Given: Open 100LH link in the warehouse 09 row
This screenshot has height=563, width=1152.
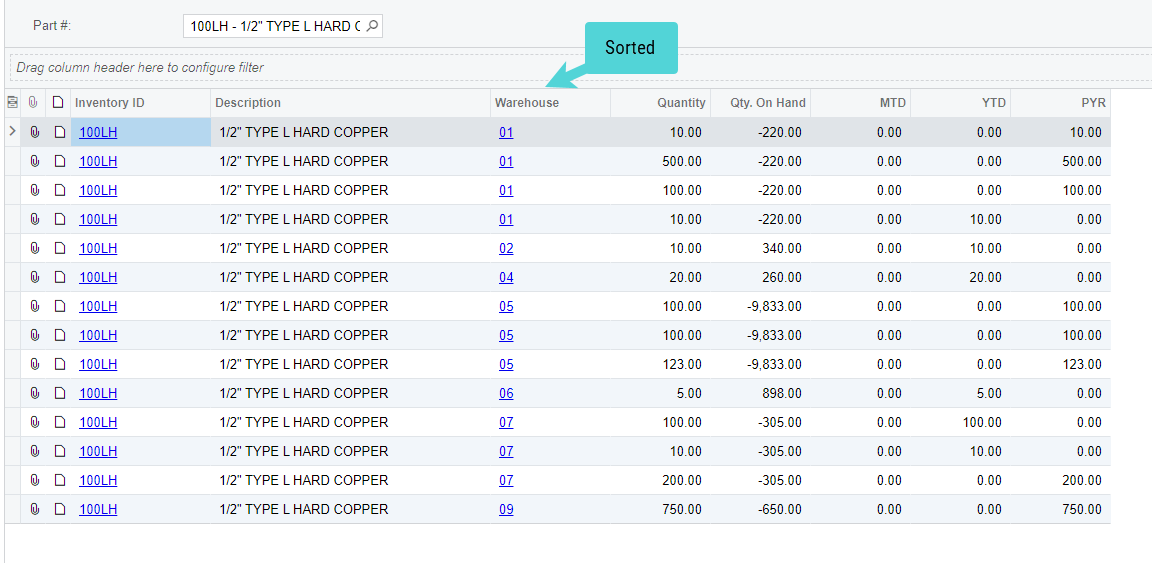Looking at the screenshot, I should [x=98, y=509].
